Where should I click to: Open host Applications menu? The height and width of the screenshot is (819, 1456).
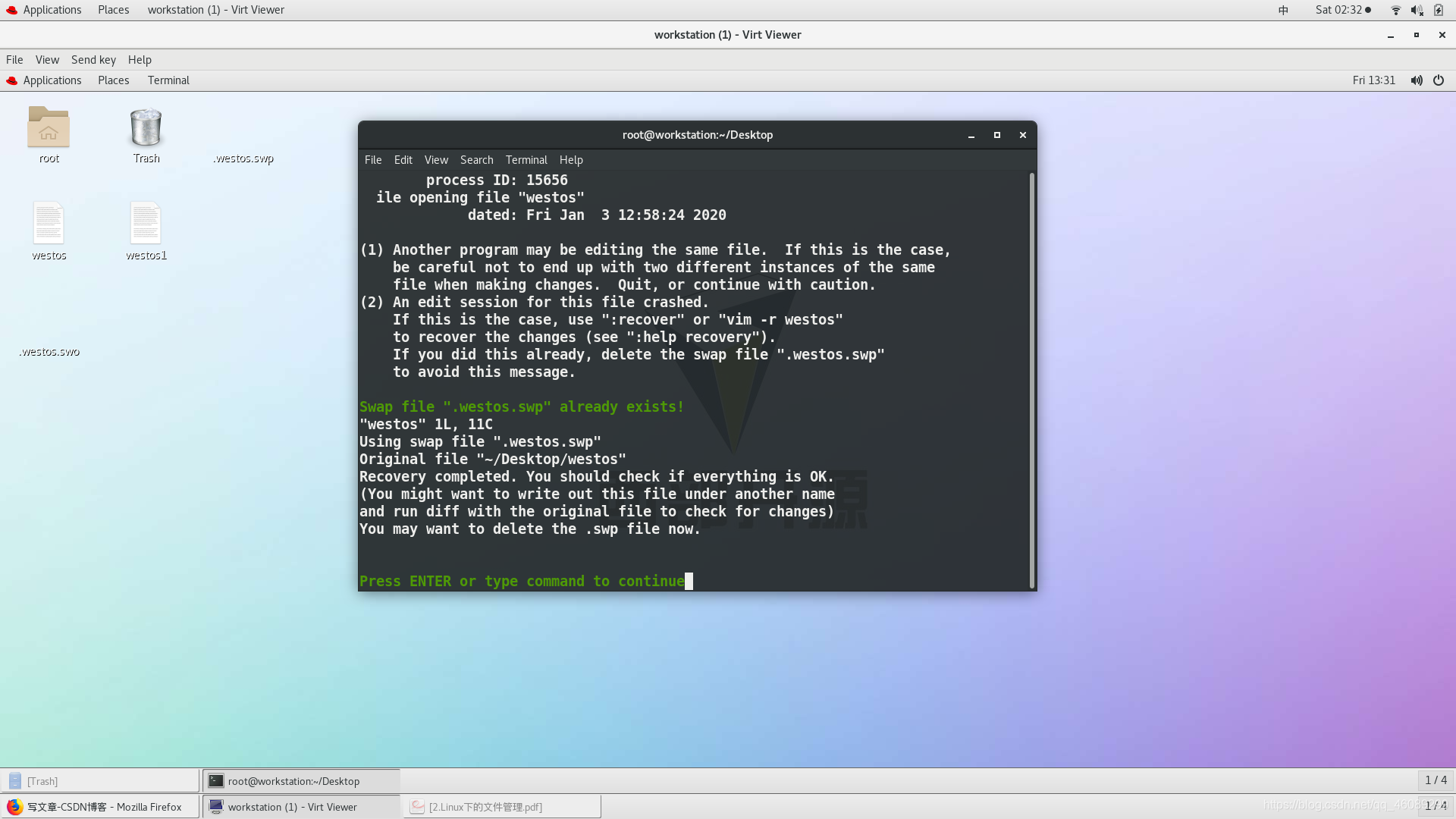coord(52,10)
